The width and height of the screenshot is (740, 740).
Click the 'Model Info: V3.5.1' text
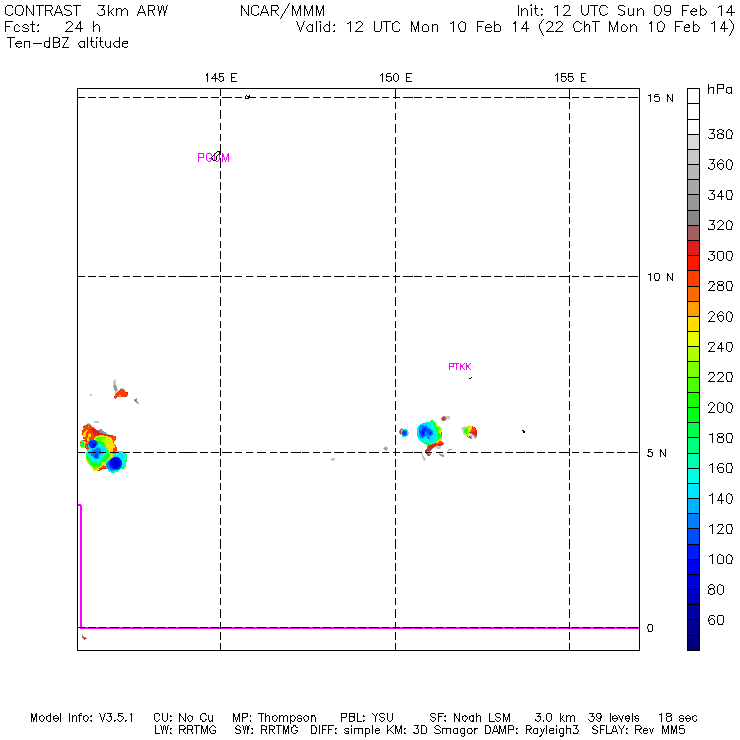coord(82,718)
